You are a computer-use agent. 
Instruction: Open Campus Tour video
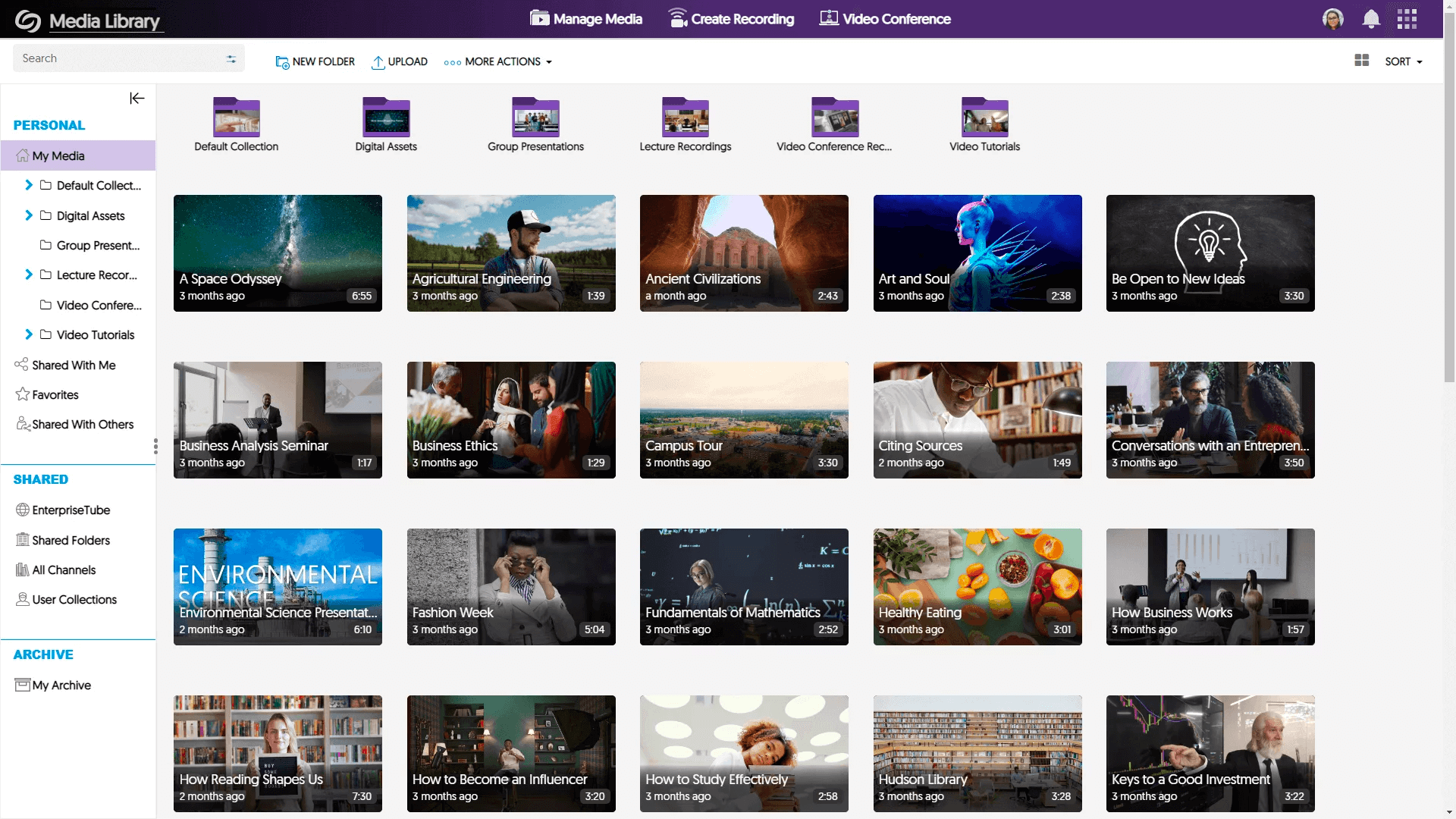coord(744,420)
